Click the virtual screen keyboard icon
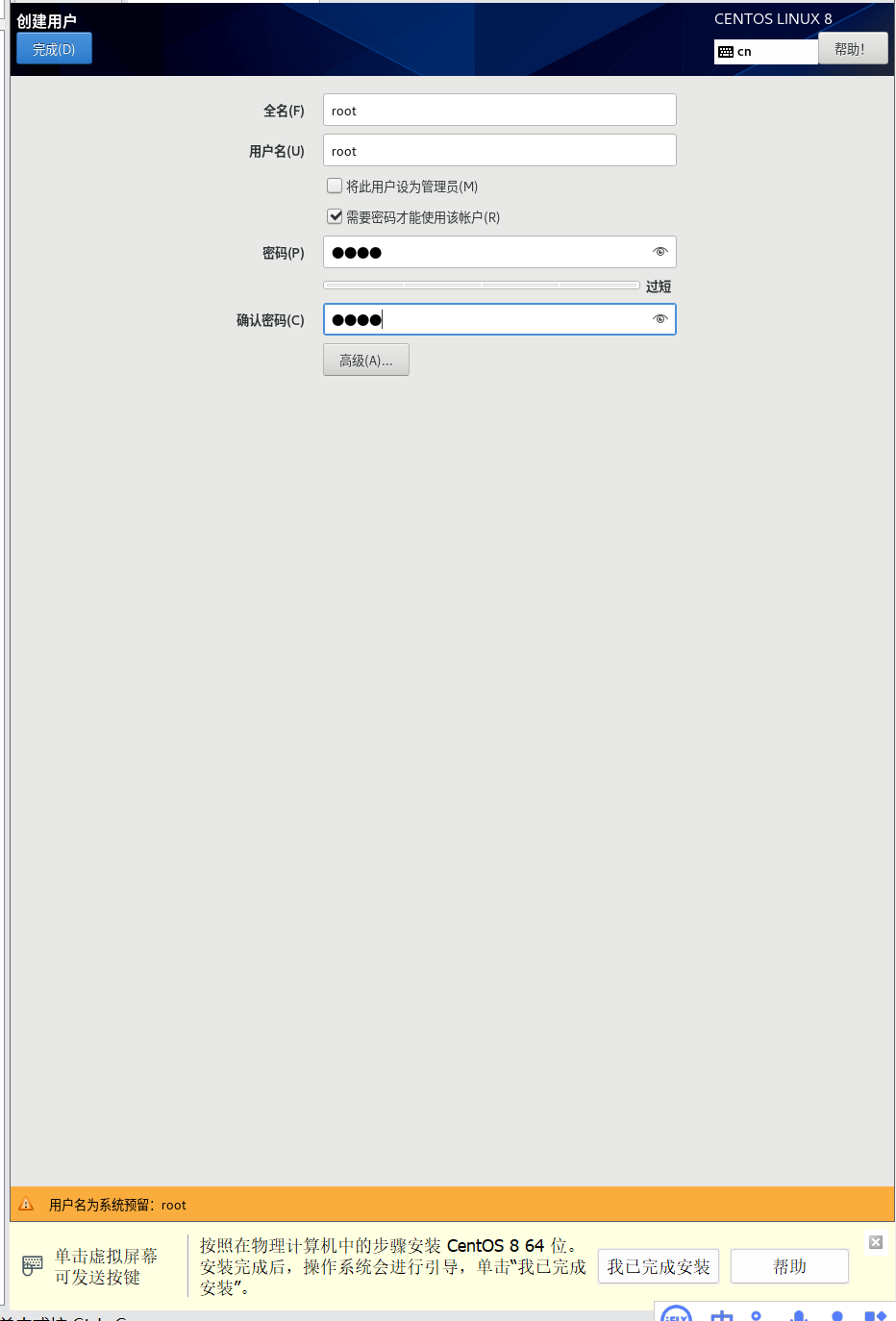Image resolution: width=896 pixels, height=1321 pixels. pos(33,1265)
